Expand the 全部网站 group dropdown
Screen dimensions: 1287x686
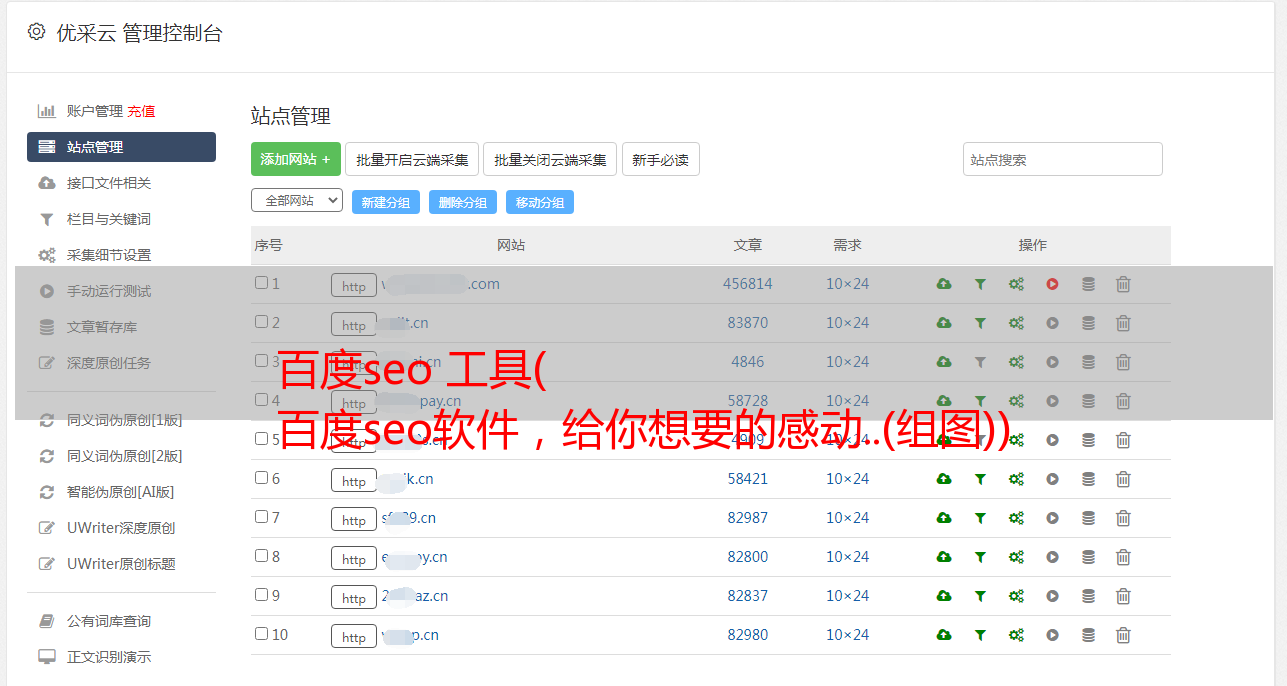(x=297, y=200)
